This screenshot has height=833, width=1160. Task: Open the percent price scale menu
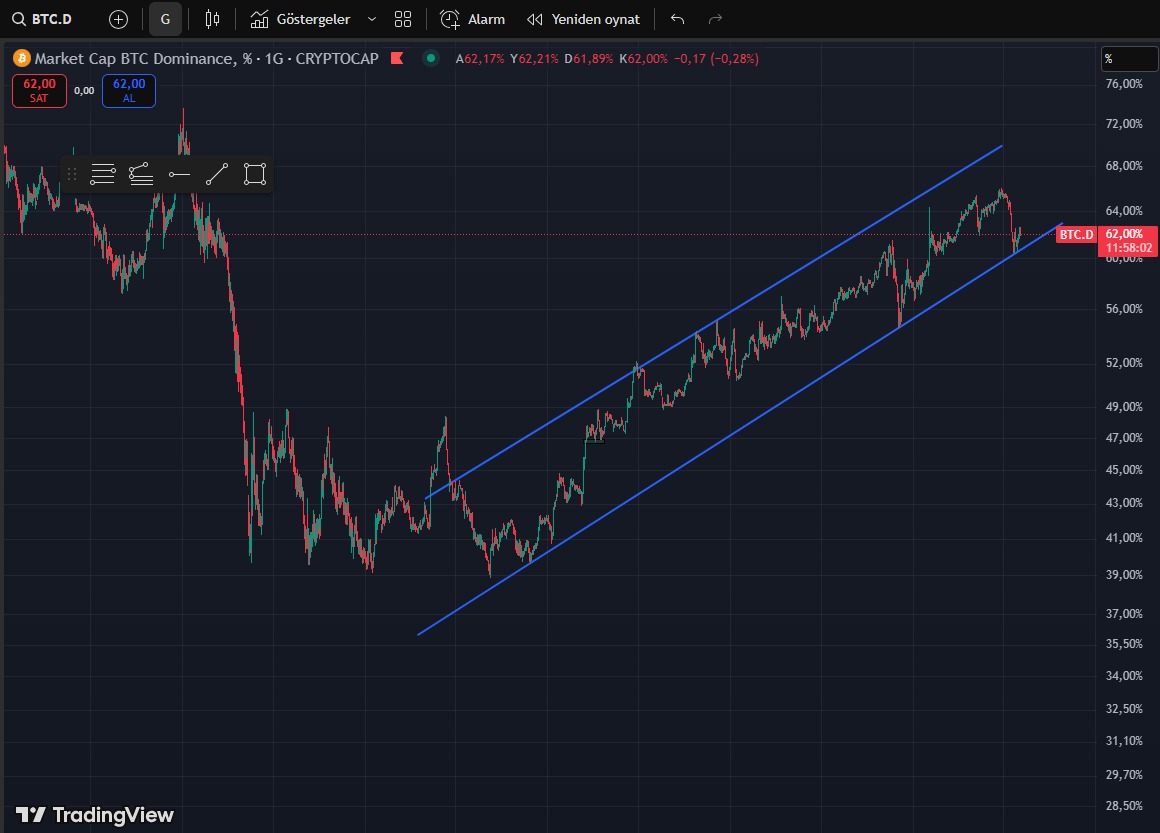(1129, 58)
